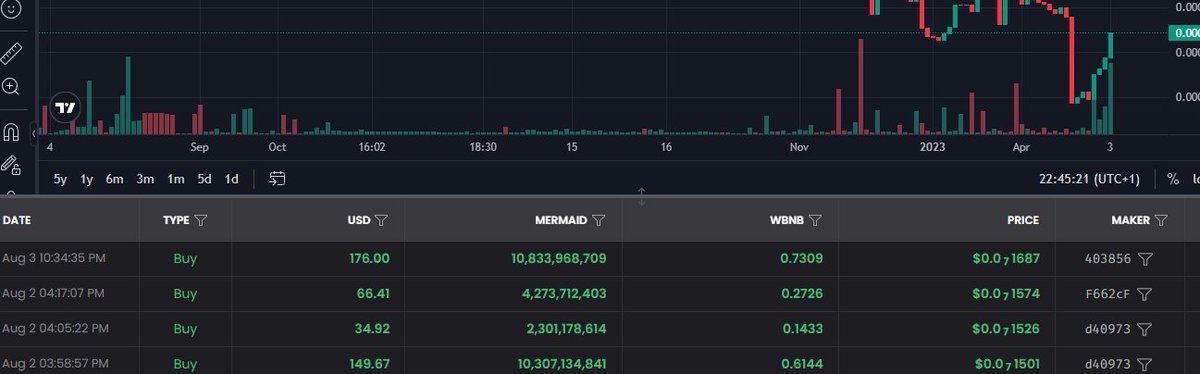Click Buy type in 176.00 USD row
The image size is (1200, 374).
tap(185, 258)
